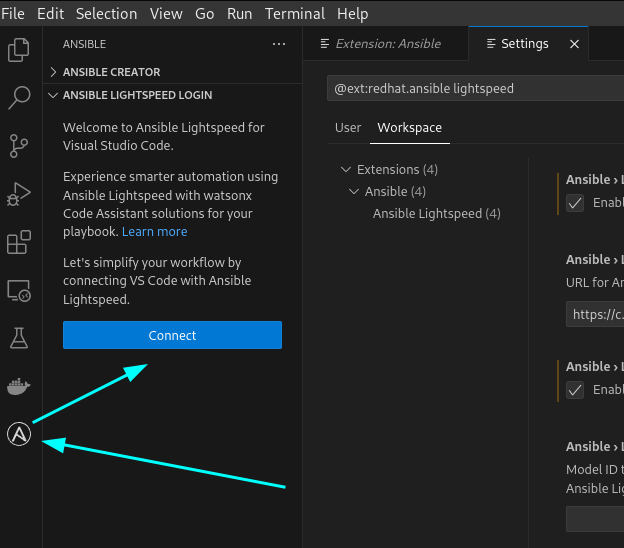
Task: Open Ansible panel more actions ellipsis
Action: click(x=279, y=44)
